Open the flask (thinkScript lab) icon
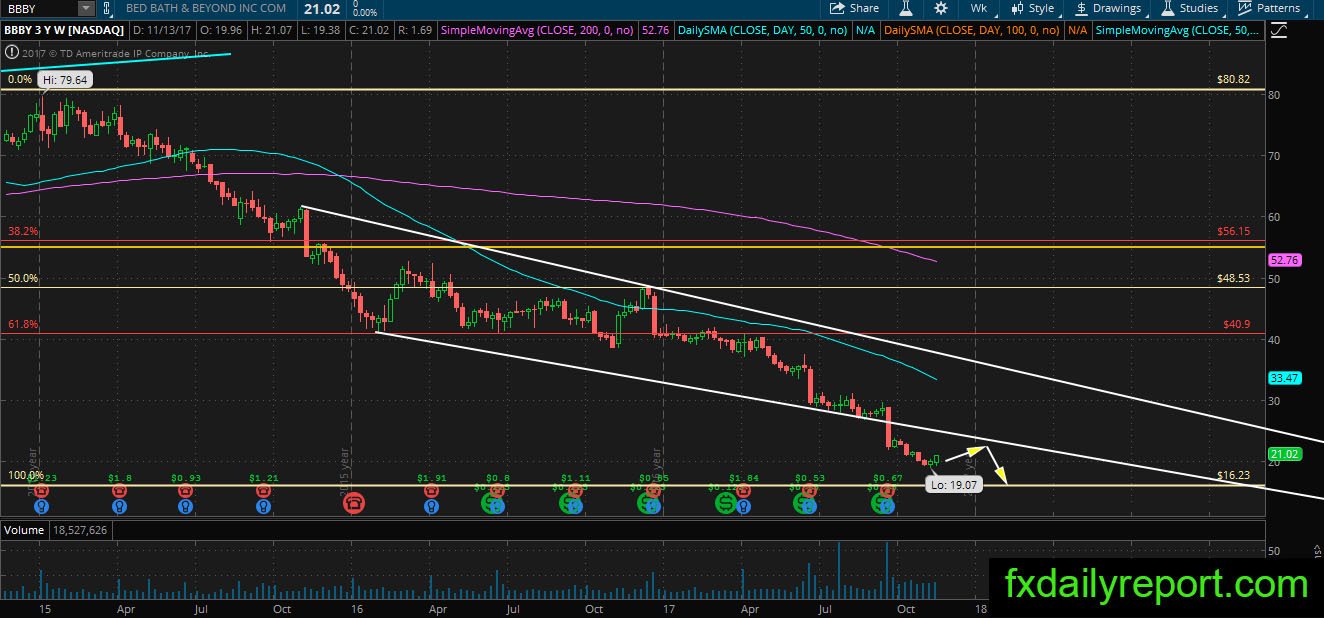This screenshot has width=1324, height=618. 906,8
